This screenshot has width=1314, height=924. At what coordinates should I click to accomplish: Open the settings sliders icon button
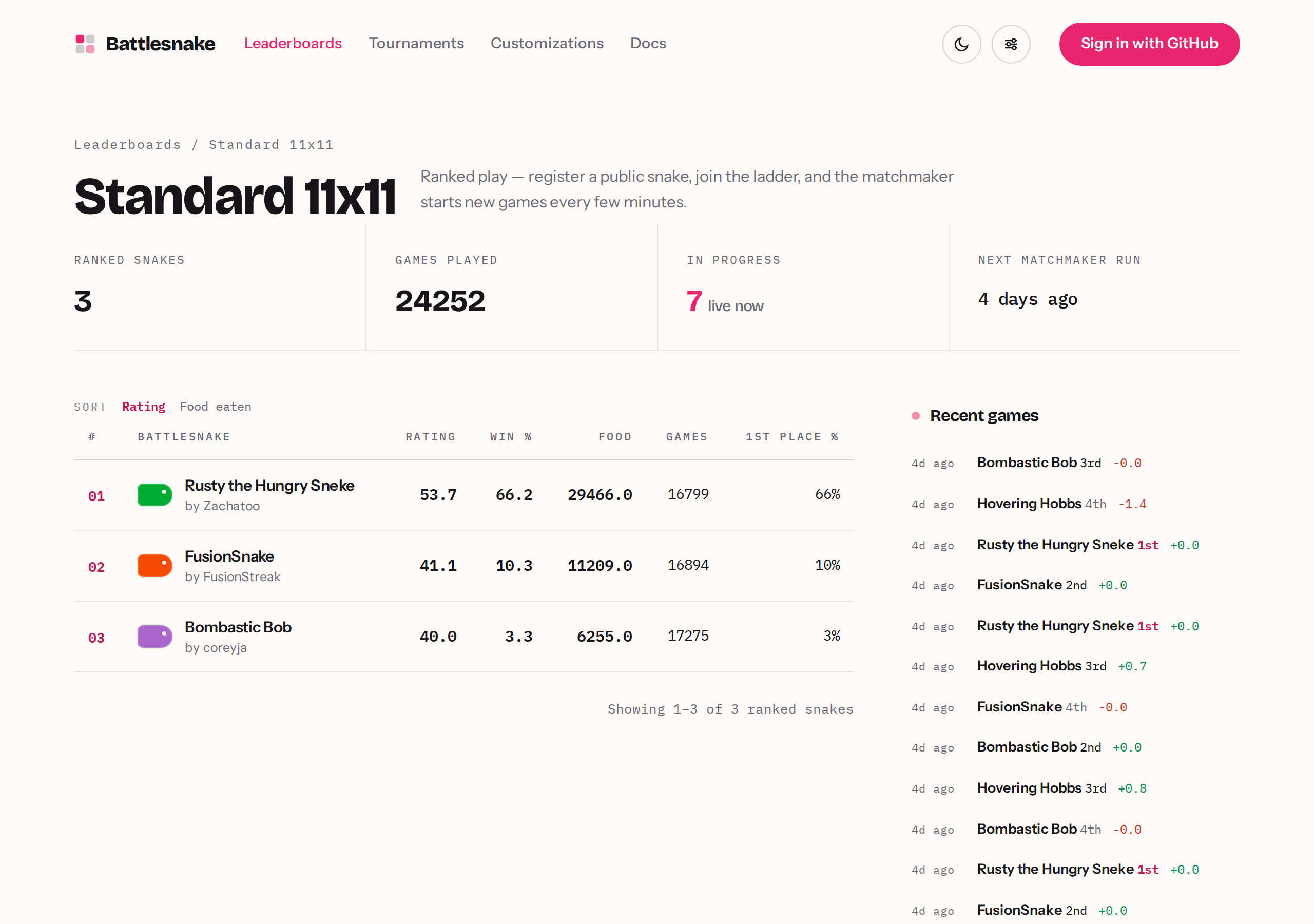[1011, 44]
